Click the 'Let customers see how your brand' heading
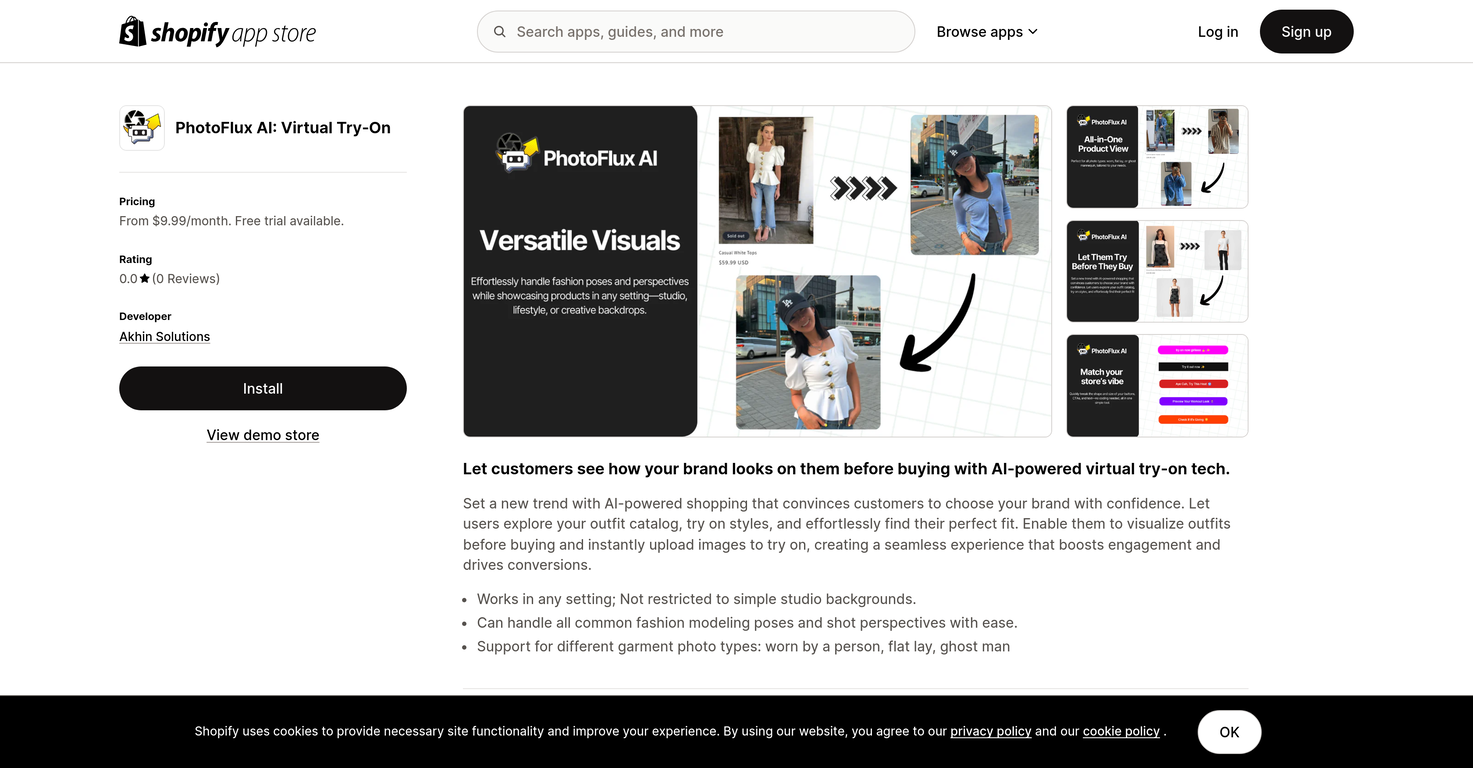Viewport: 1473px width, 768px height. 846,469
